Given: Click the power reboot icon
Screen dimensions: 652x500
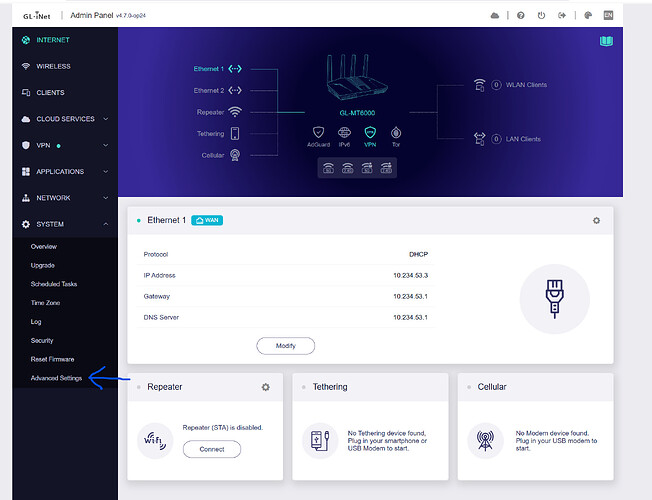Looking at the screenshot, I should tap(541, 15).
